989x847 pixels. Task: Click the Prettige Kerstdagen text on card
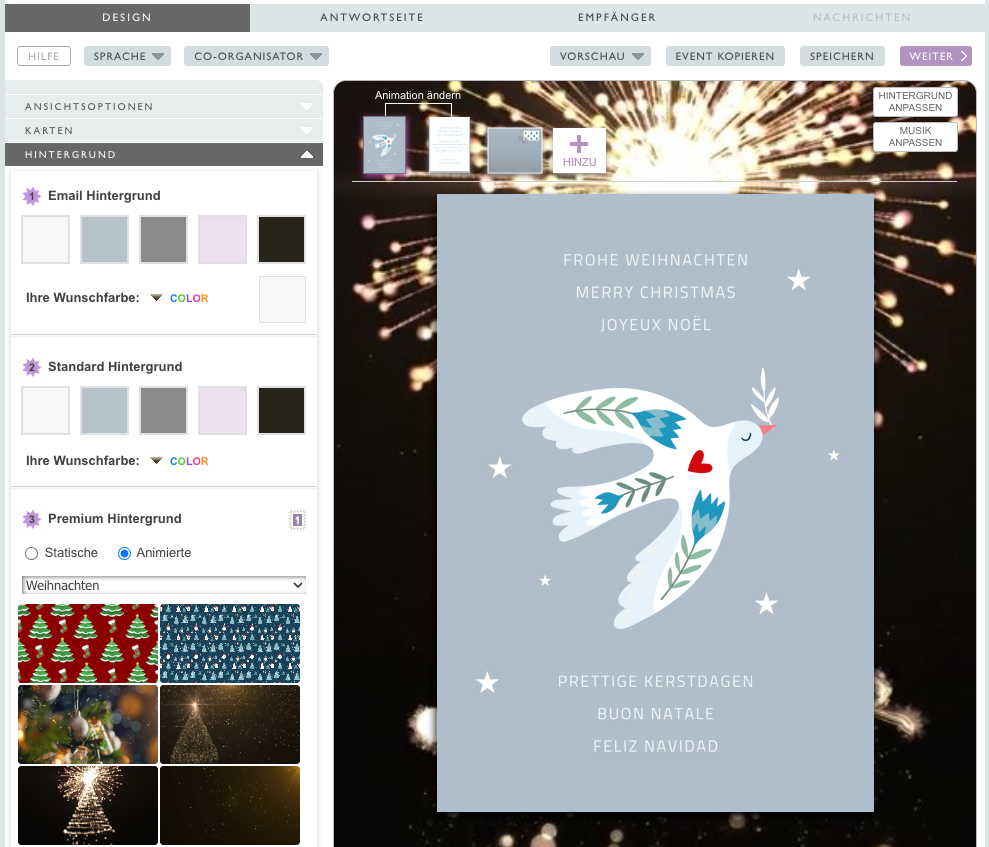tap(655, 681)
